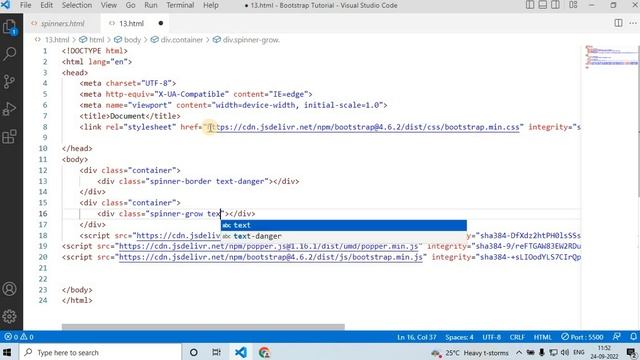The height and width of the screenshot is (360, 640).
Task: Click the Spaces: 4 indentation status
Action: click(x=459, y=337)
